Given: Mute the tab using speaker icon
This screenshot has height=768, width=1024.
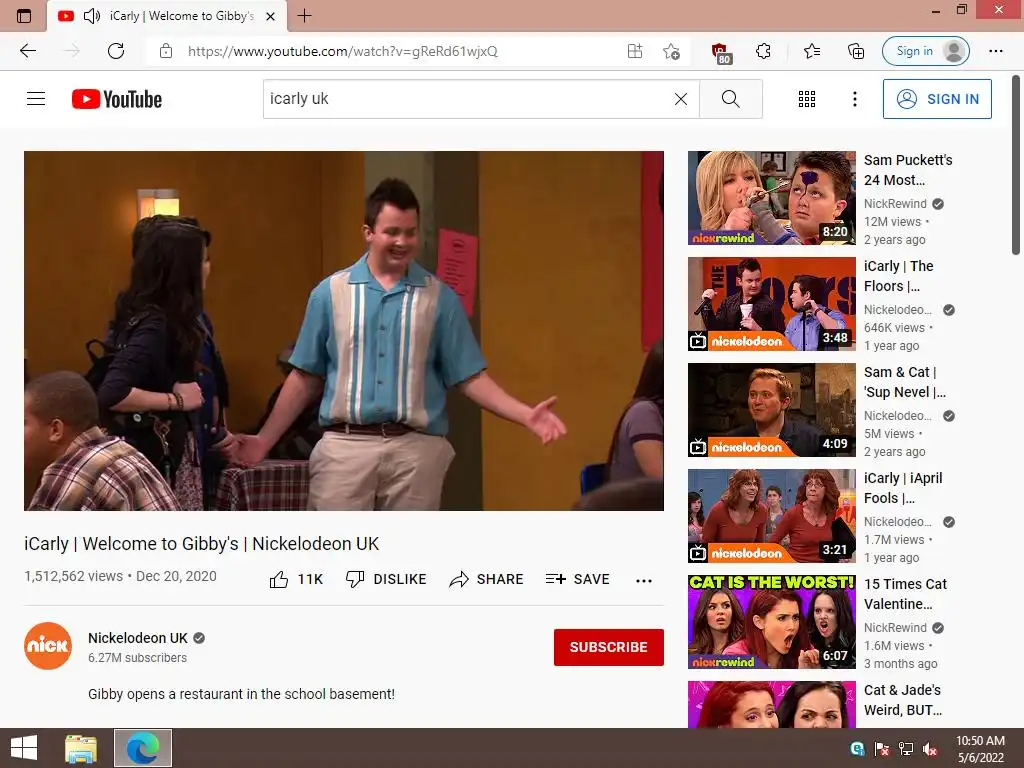Looking at the screenshot, I should click(x=91, y=16).
